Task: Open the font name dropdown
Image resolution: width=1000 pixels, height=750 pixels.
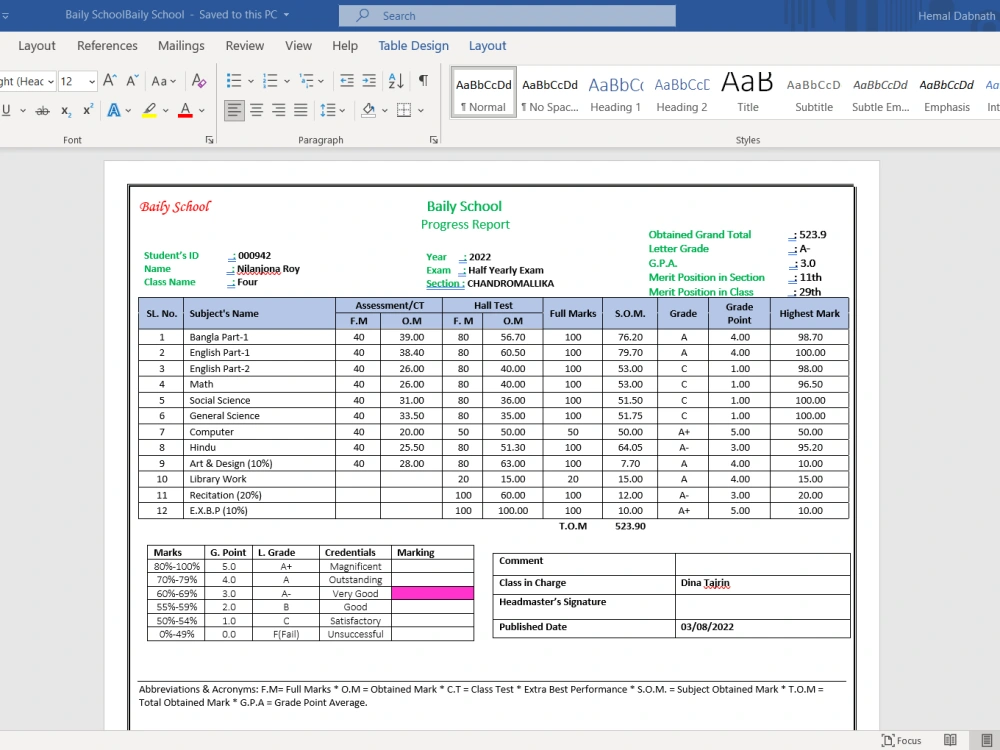Action: click(50, 82)
